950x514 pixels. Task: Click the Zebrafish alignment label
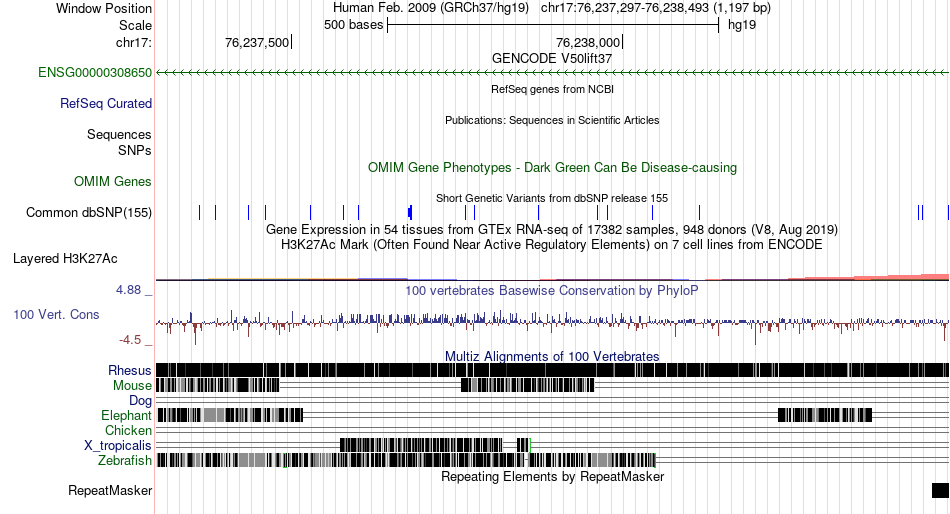(x=125, y=461)
